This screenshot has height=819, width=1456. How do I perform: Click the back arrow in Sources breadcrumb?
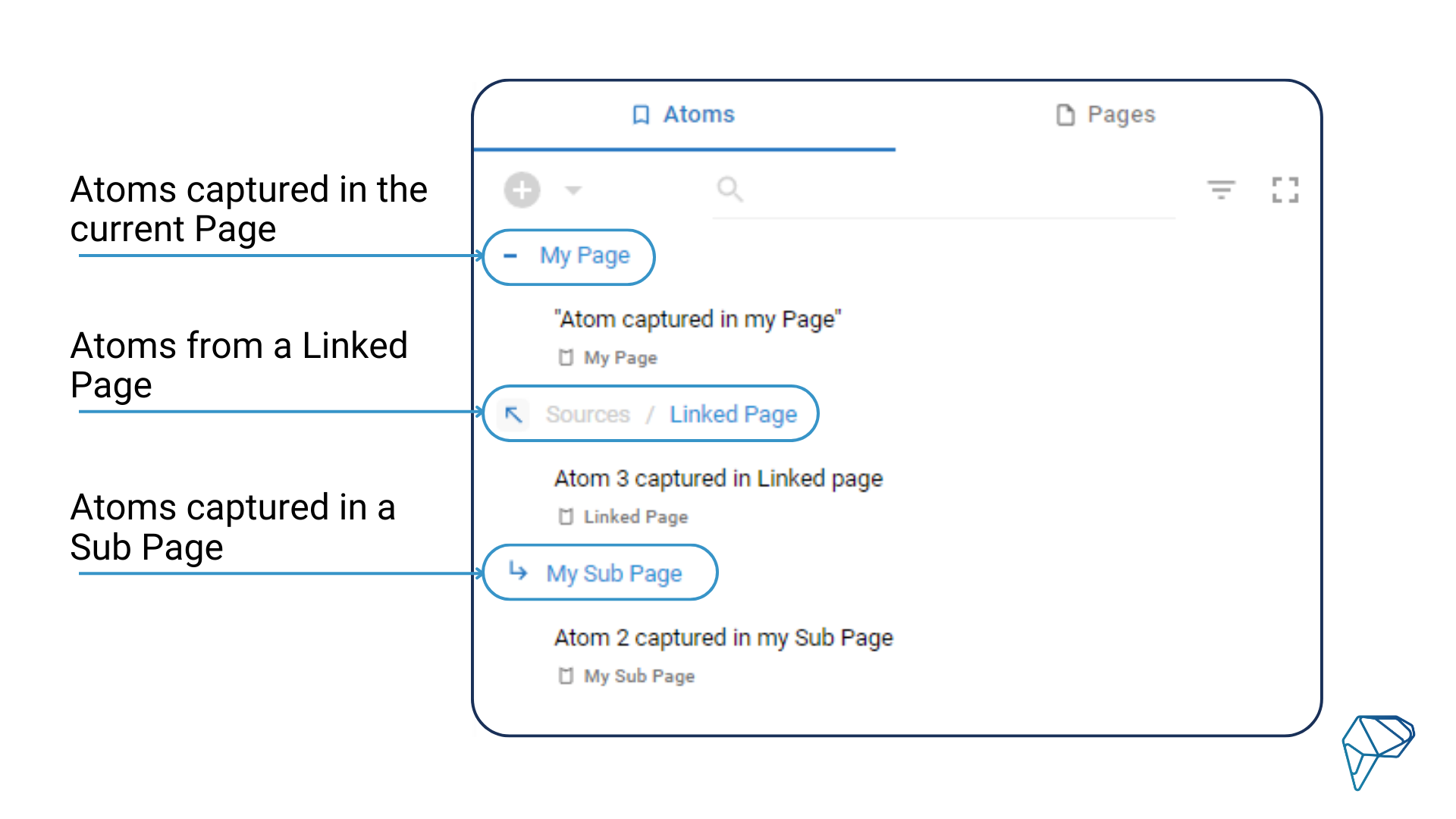[513, 414]
